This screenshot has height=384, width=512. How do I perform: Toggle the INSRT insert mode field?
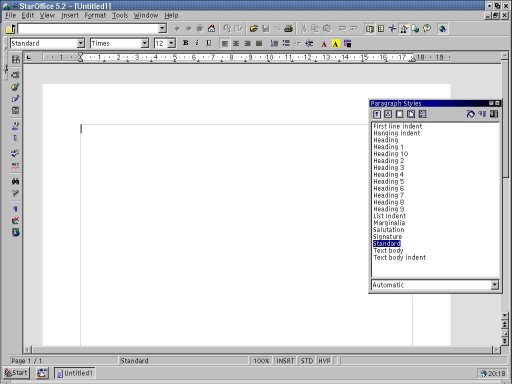(x=285, y=361)
